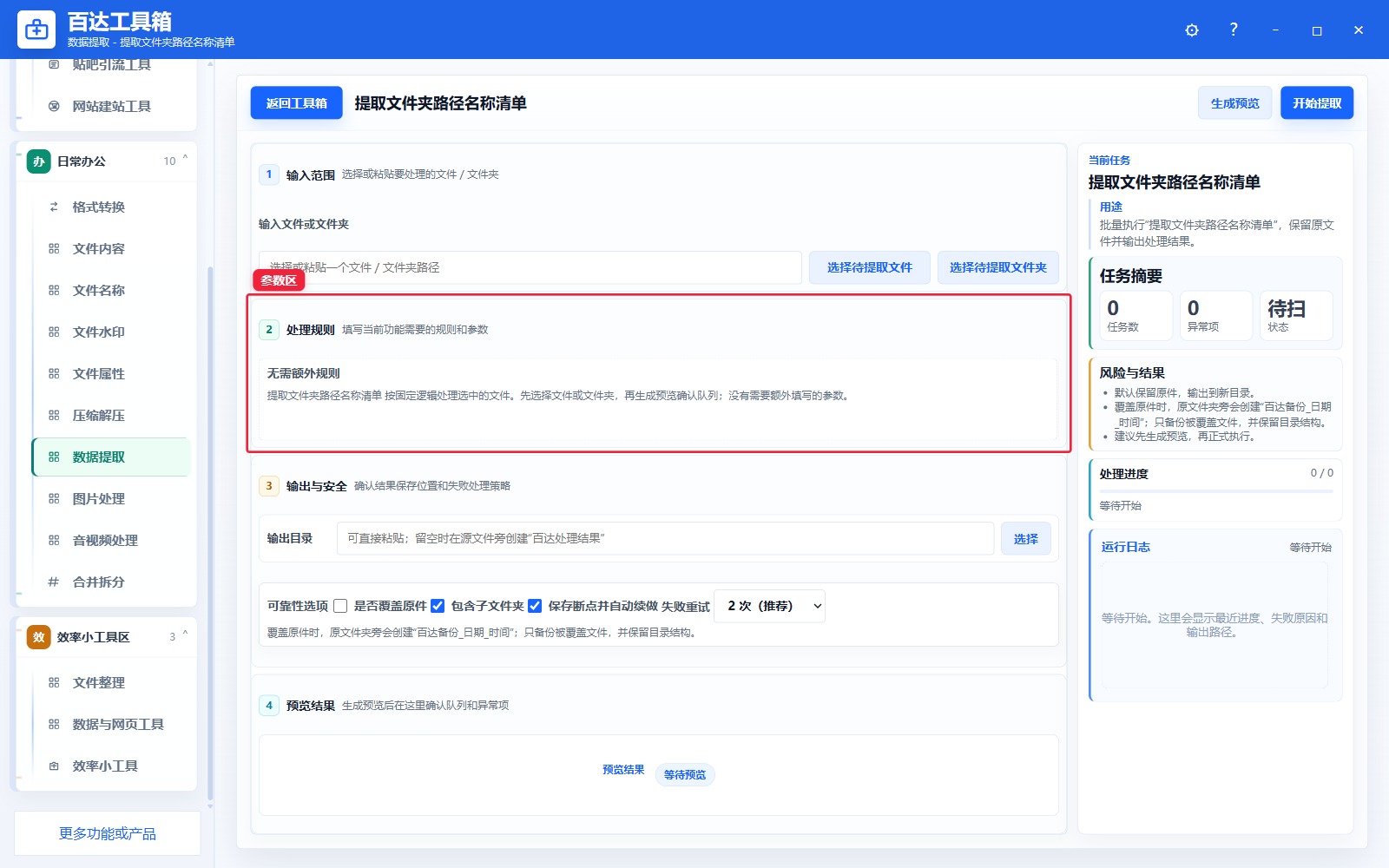Click the orange 效率小工具区 category icon

[39, 637]
